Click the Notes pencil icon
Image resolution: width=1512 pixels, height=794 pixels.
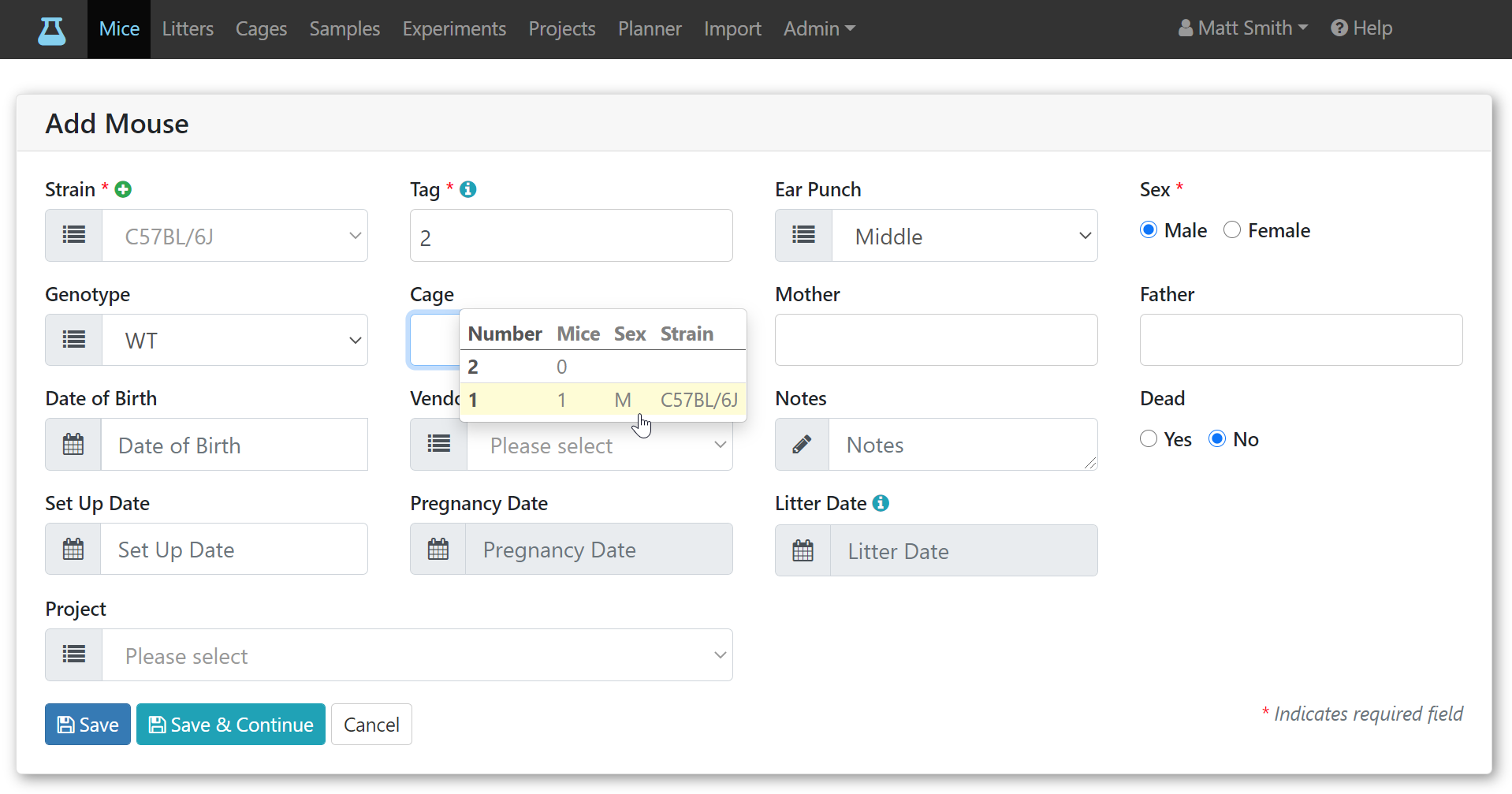tap(803, 445)
